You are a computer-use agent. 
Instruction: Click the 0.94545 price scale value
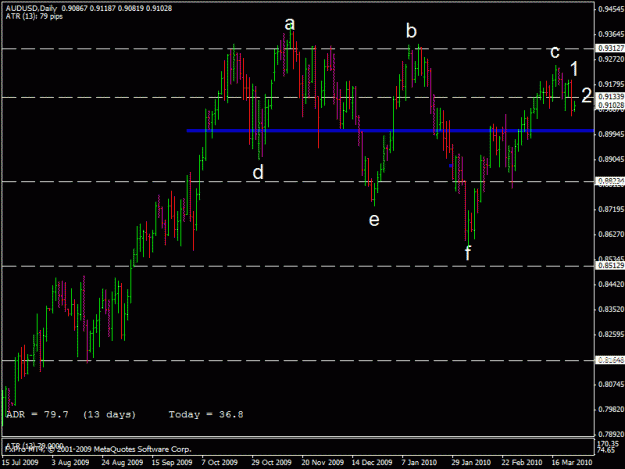tap(611, 10)
